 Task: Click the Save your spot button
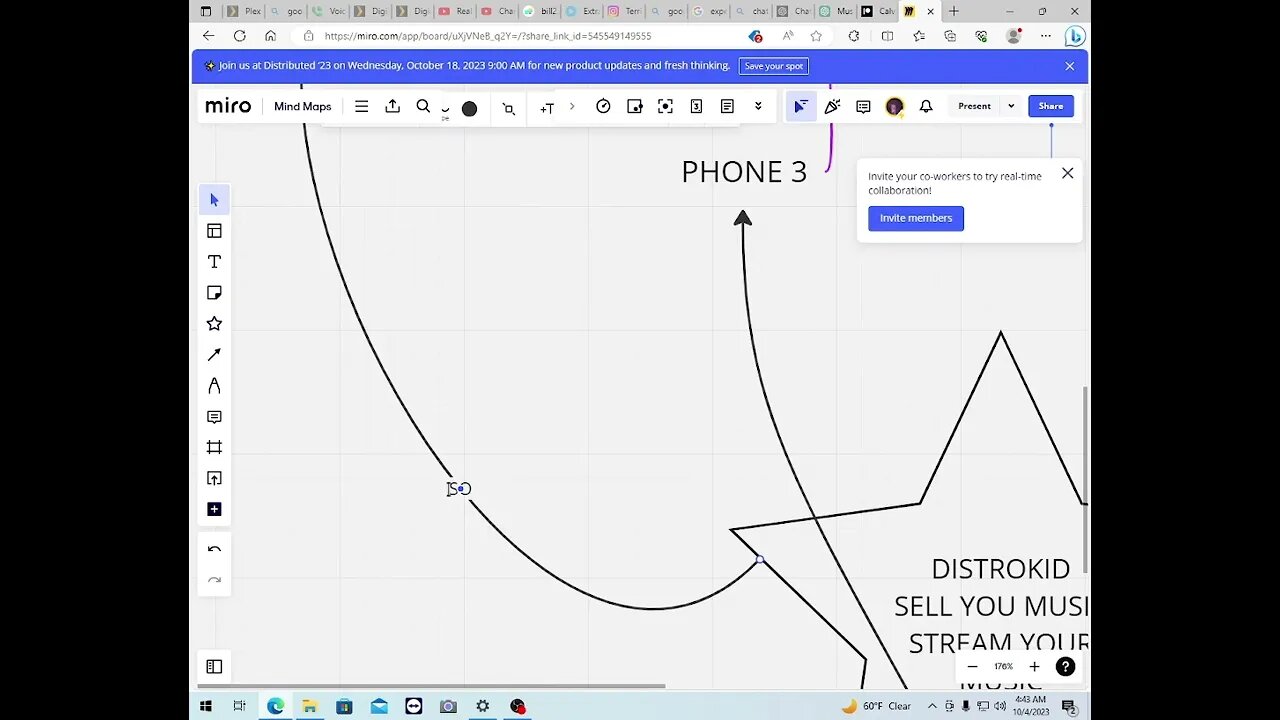(x=774, y=66)
